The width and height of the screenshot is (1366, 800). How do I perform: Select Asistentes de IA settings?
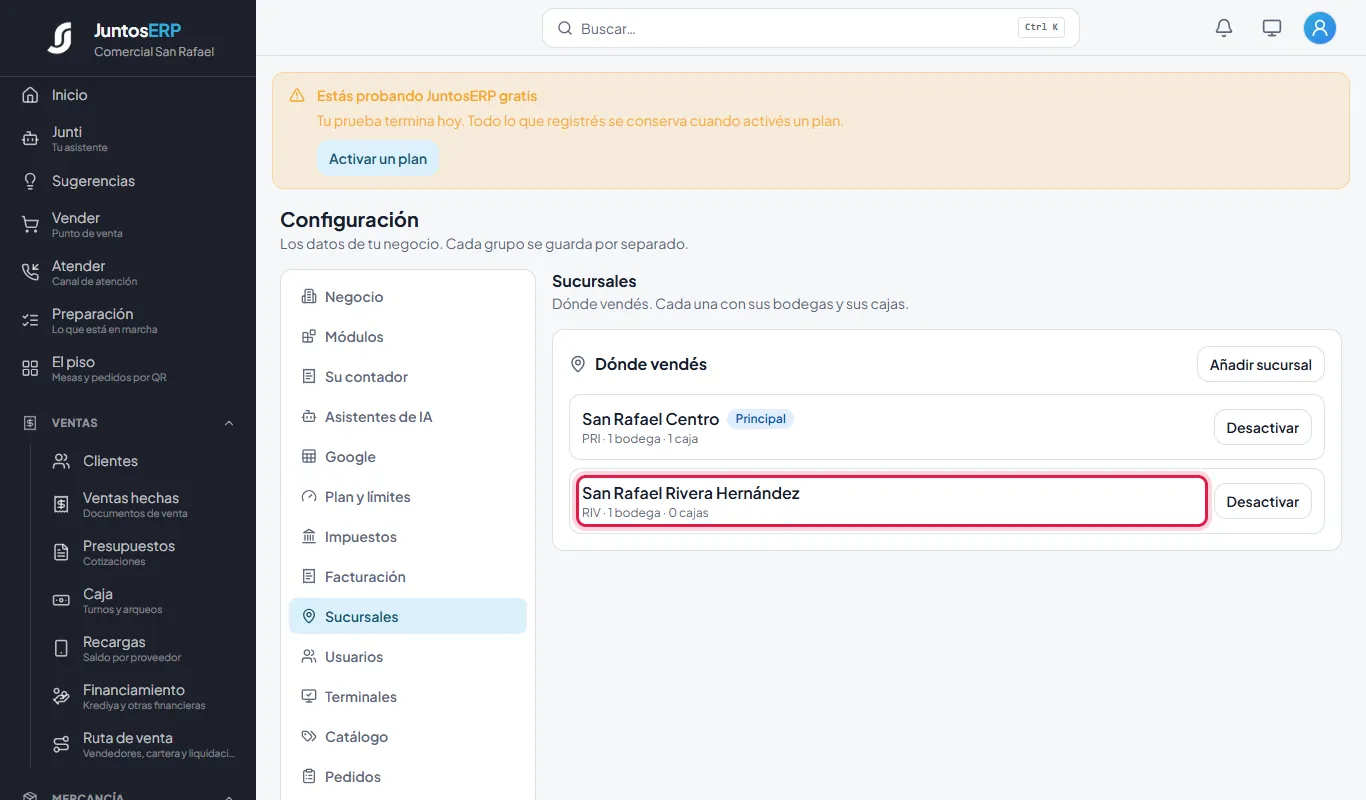(x=408, y=417)
